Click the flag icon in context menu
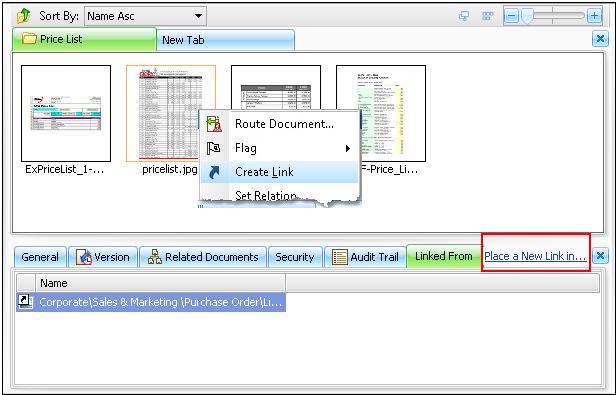616x395 pixels. click(x=214, y=148)
